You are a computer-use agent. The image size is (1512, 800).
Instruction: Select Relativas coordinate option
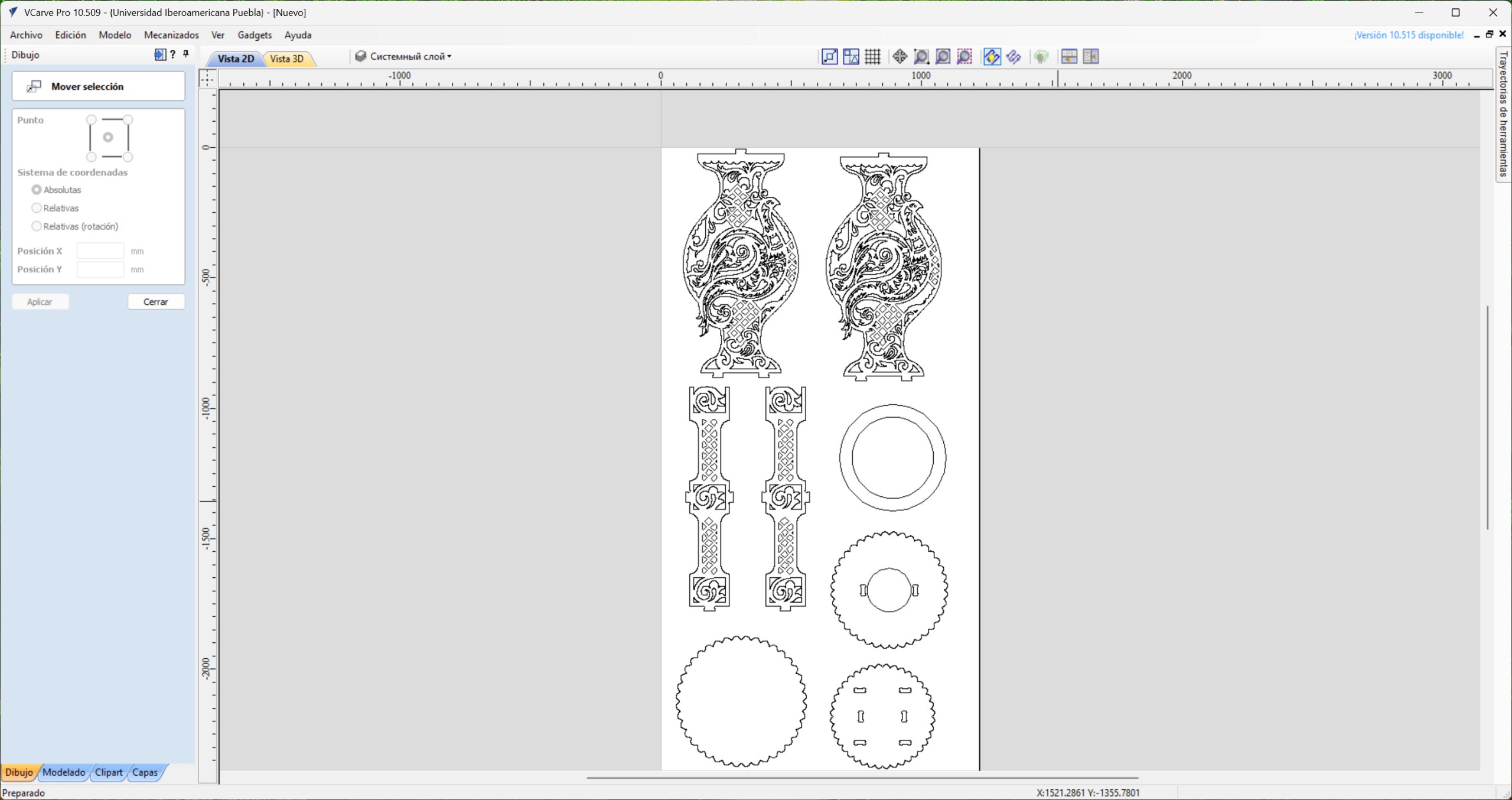pyautogui.click(x=37, y=208)
